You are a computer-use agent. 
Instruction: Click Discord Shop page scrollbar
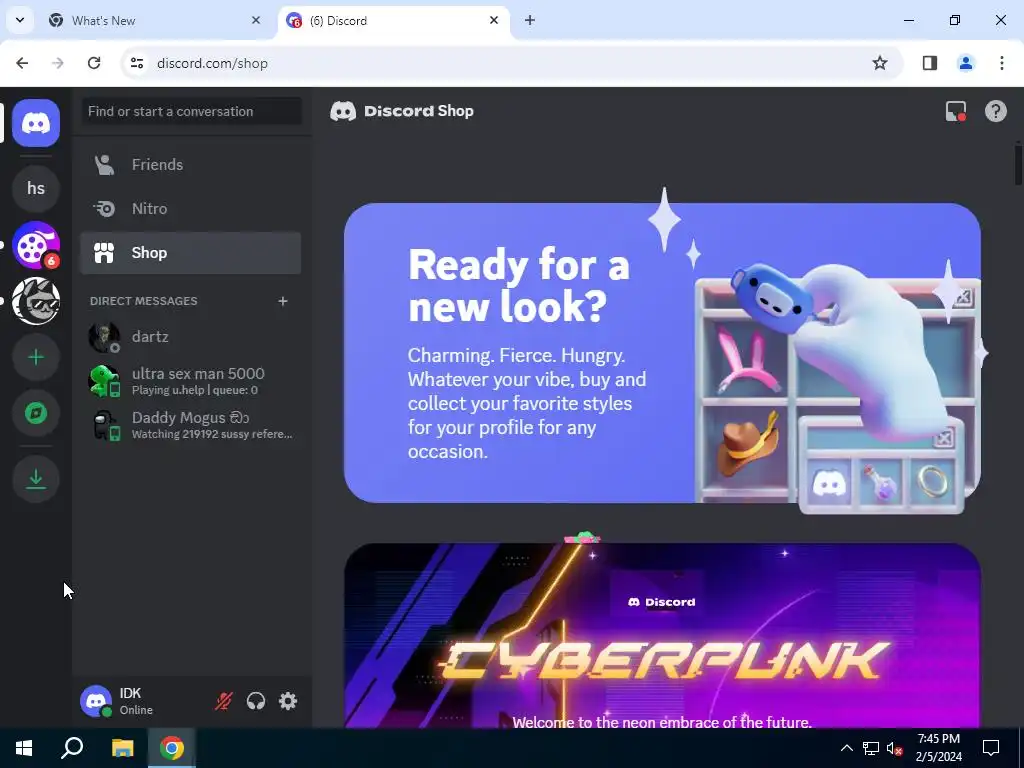pyautogui.click(x=1018, y=164)
